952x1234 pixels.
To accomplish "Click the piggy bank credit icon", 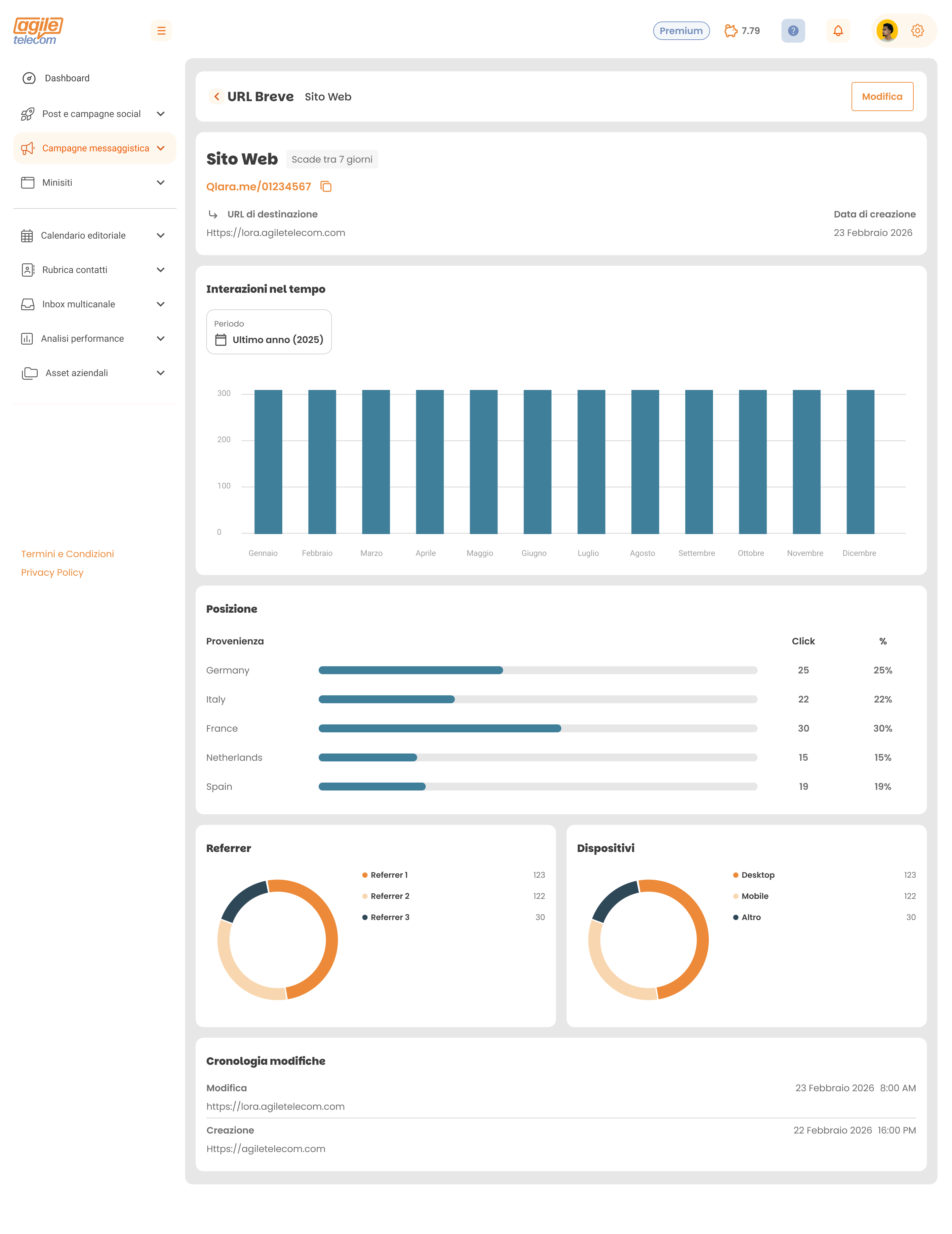I will pyautogui.click(x=731, y=30).
